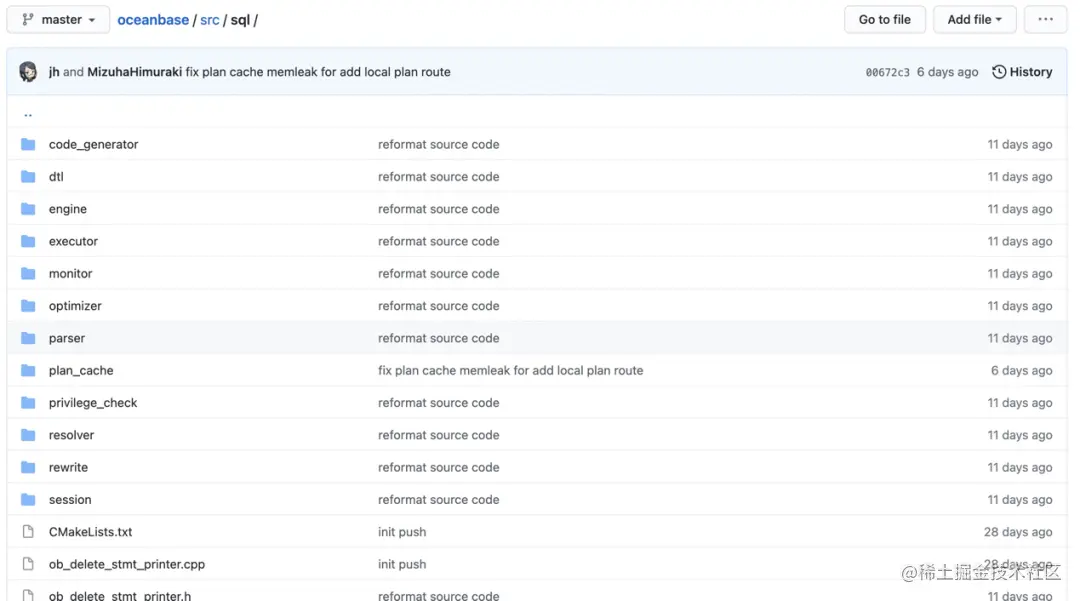
Task: Click the rewrite folder icon
Action: 28,467
